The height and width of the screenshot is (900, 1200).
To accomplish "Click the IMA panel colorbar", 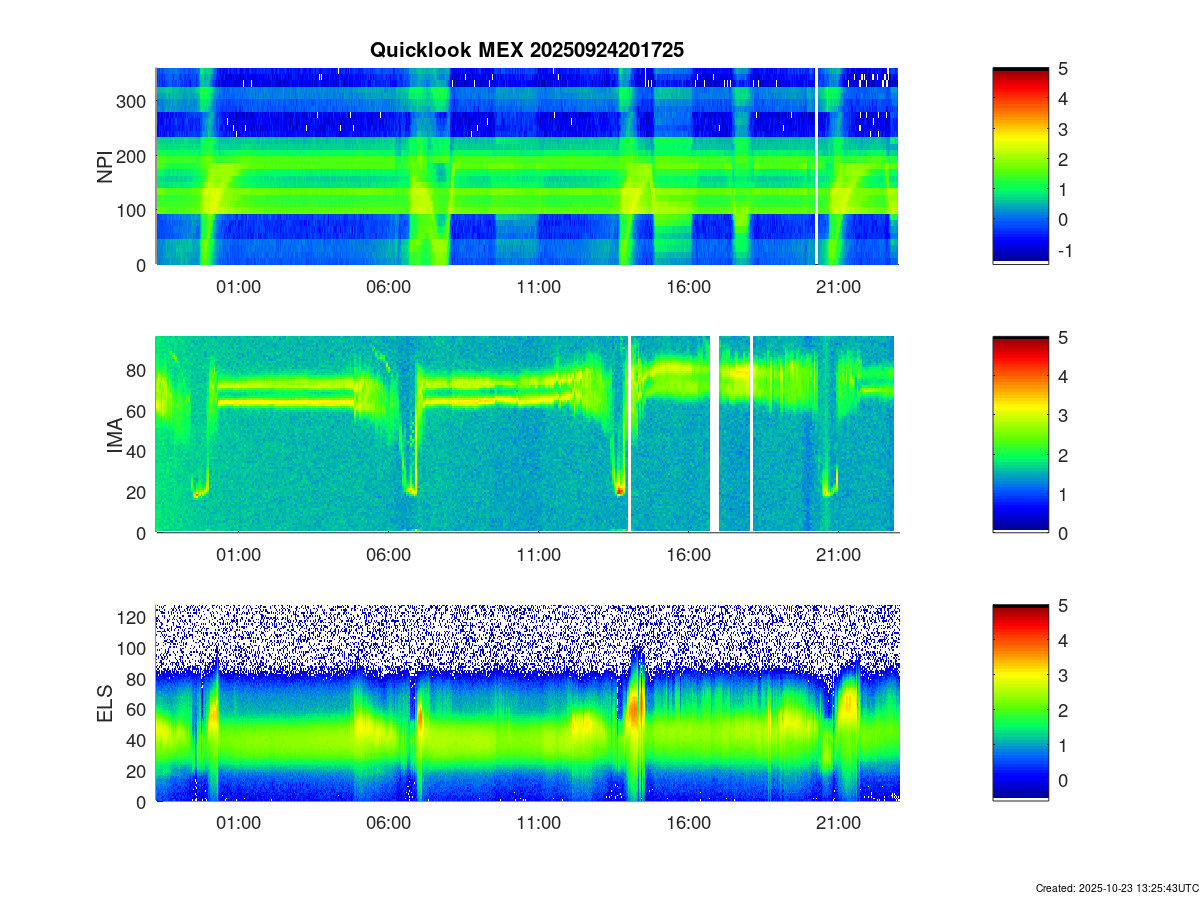I will 1020,434.
